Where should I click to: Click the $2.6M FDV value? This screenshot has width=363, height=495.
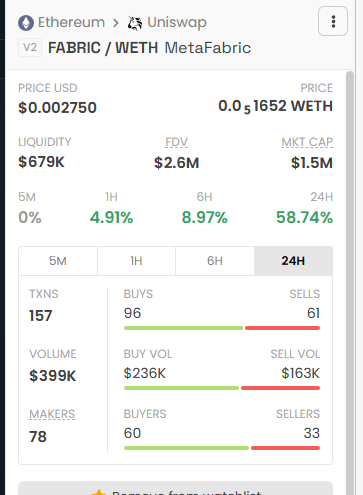click(176, 163)
